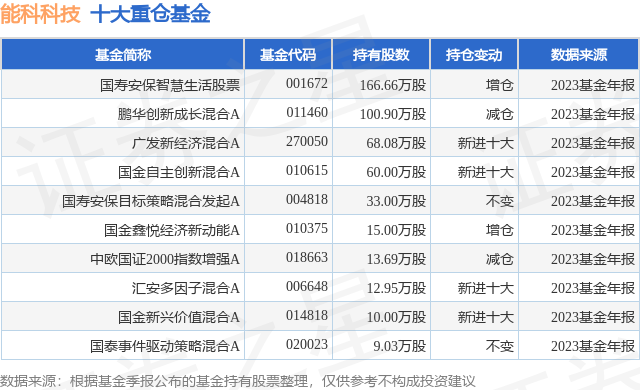Click 2023基金年报 in the 010375 row
Image resolution: width=640 pixels, height=390 pixels.
coord(593,230)
